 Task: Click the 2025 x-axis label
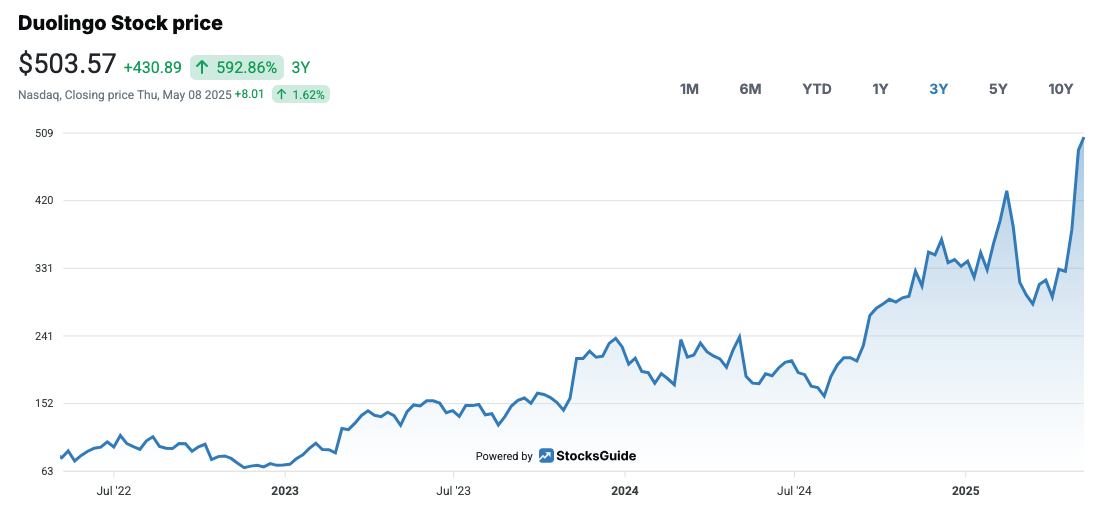click(x=965, y=489)
